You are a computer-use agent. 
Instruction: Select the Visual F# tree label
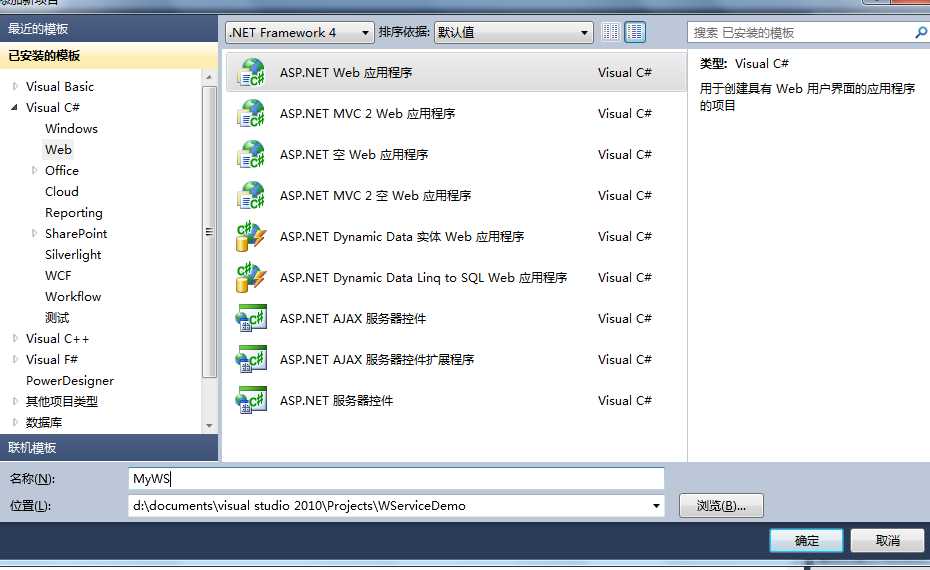click(x=52, y=359)
